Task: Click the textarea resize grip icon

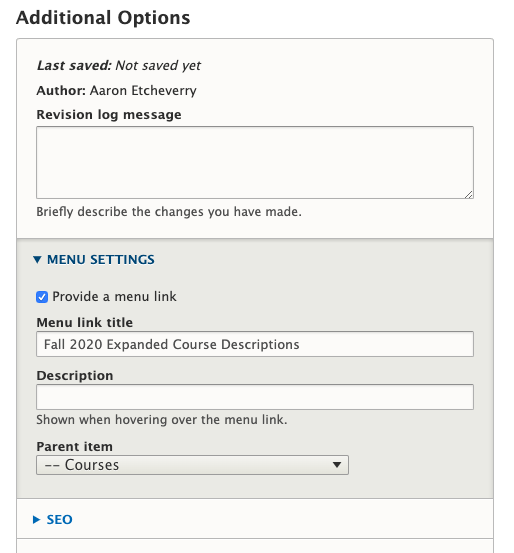Action: click(468, 194)
